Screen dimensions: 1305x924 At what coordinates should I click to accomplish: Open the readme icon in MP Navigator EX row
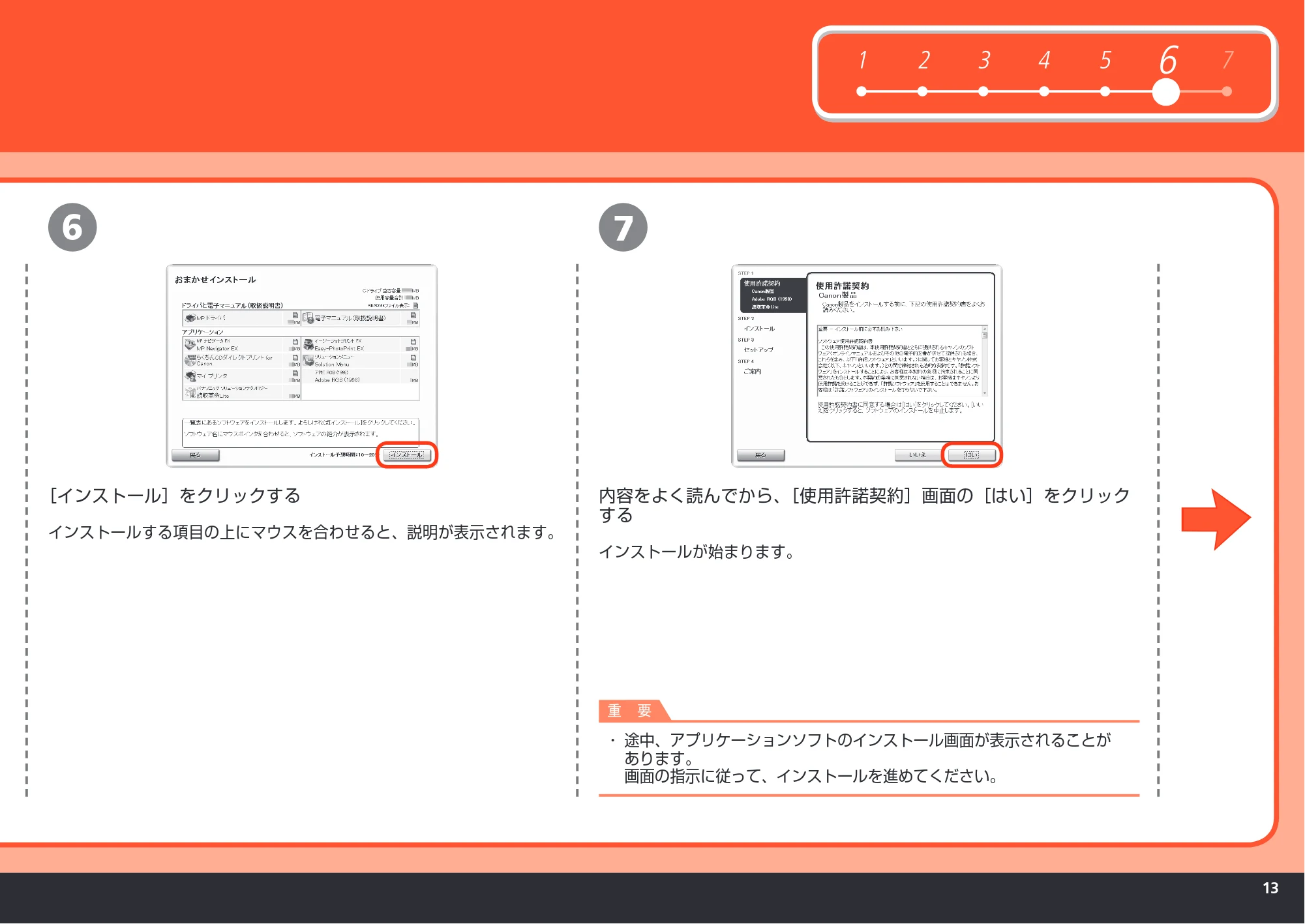(x=295, y=342)
